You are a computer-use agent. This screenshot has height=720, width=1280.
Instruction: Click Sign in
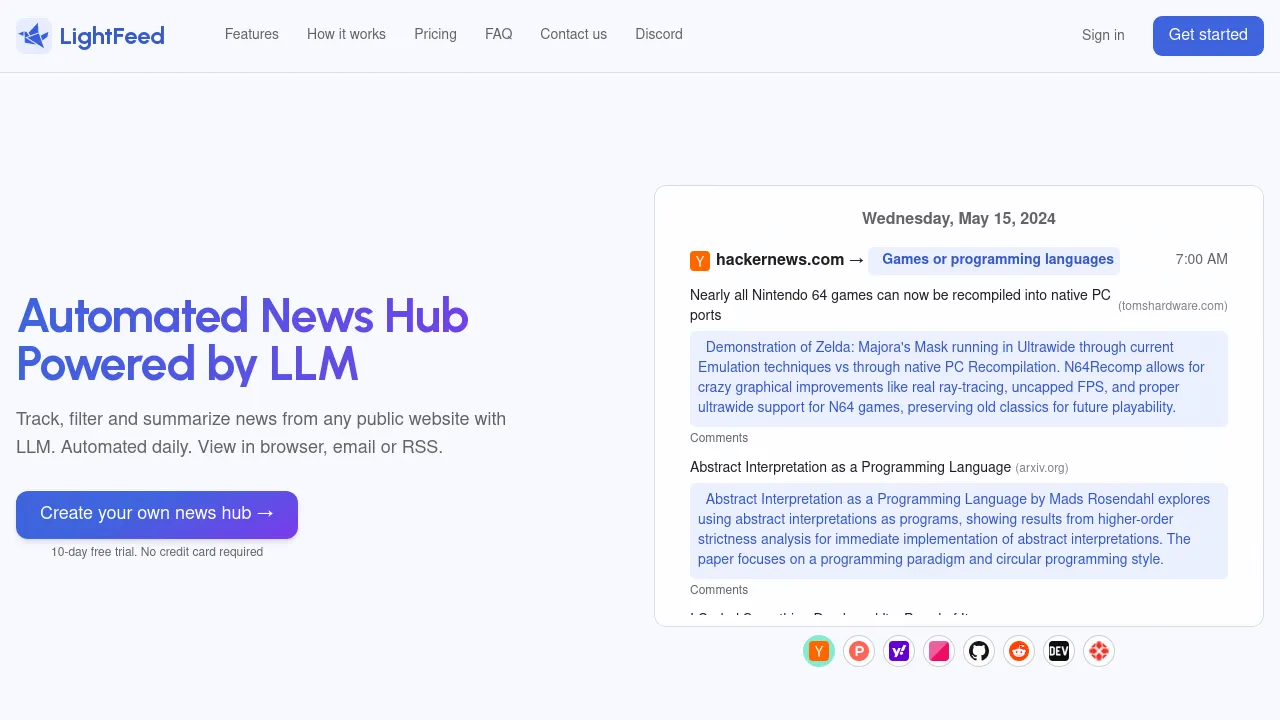click(1103, 35)
